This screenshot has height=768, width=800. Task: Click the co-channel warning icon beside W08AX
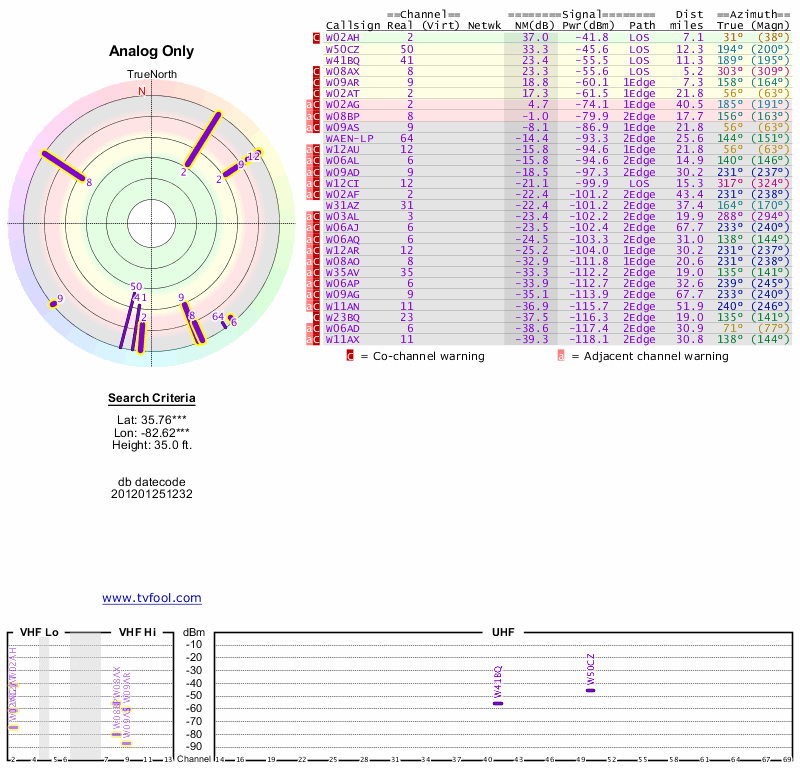317,71
